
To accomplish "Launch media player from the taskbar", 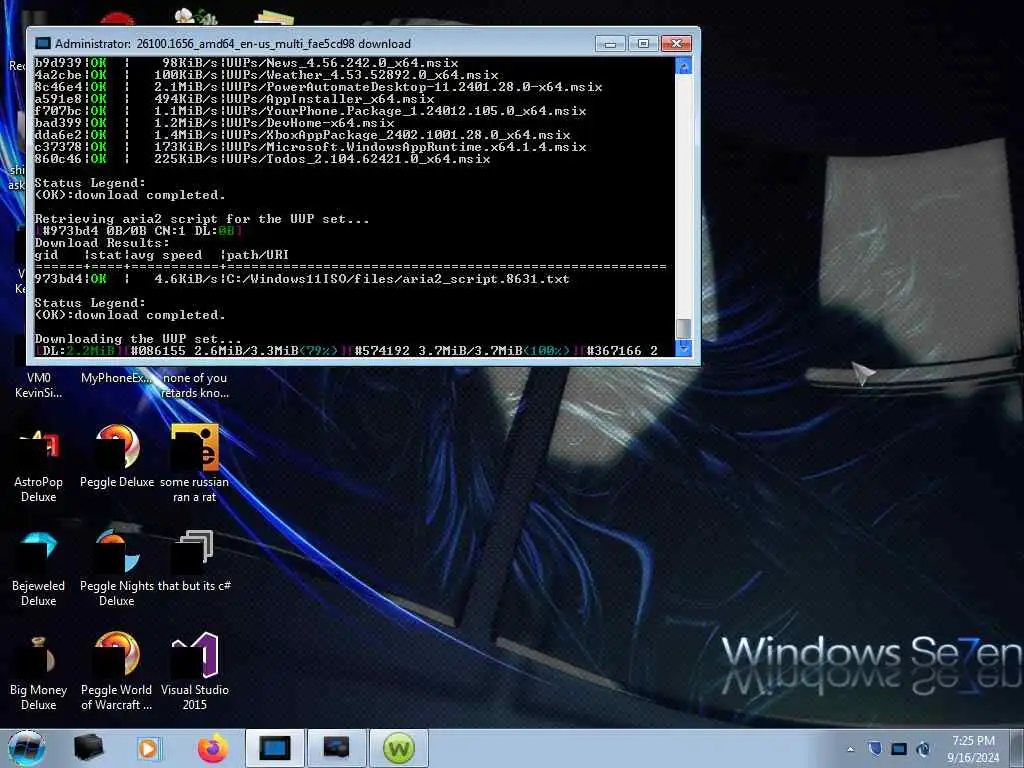I will point(148,748).
